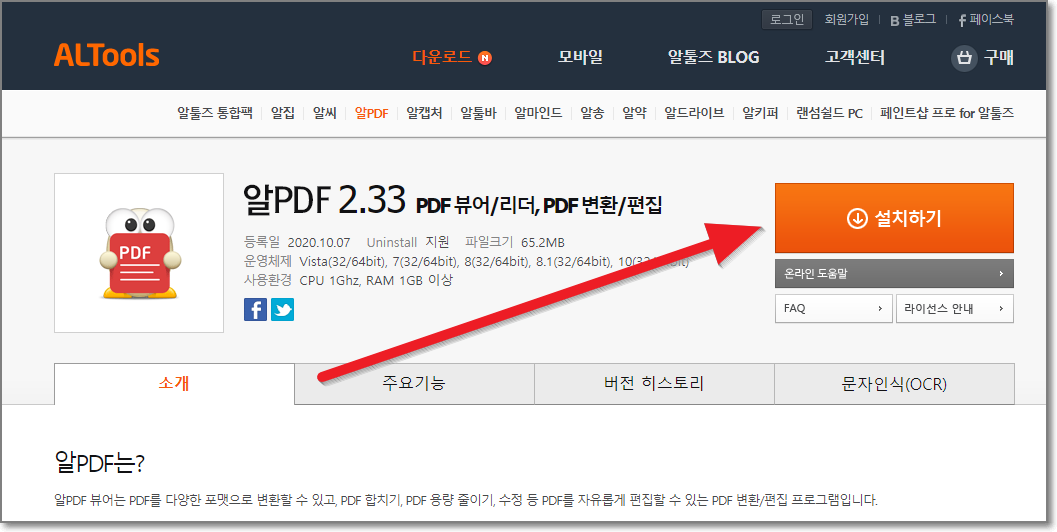Go to 알마인드 product page
The height and width of the screenshot is (532, 1057).
(x=538, y=113)
